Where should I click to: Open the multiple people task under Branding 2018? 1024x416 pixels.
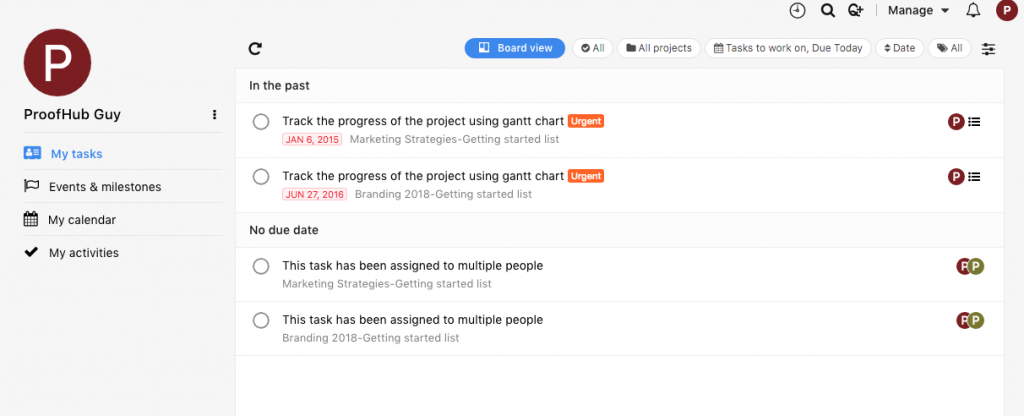click(413, 320)
